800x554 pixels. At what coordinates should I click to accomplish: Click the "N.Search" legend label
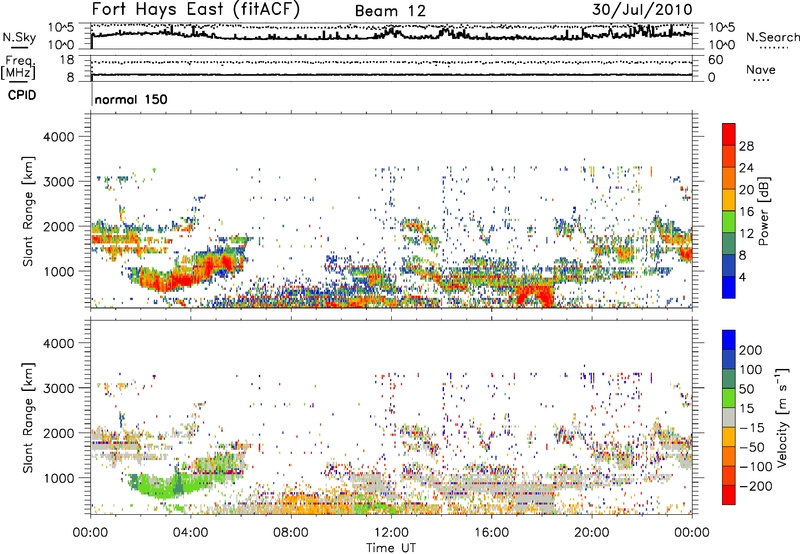[x=772, y=37]
